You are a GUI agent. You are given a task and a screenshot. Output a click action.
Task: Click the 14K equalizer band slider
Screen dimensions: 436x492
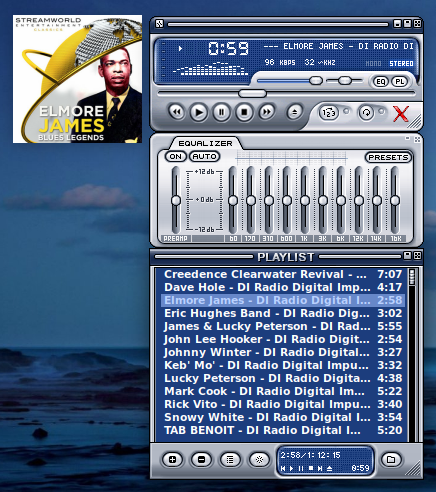pyautogui.click(x=377, y=200)
